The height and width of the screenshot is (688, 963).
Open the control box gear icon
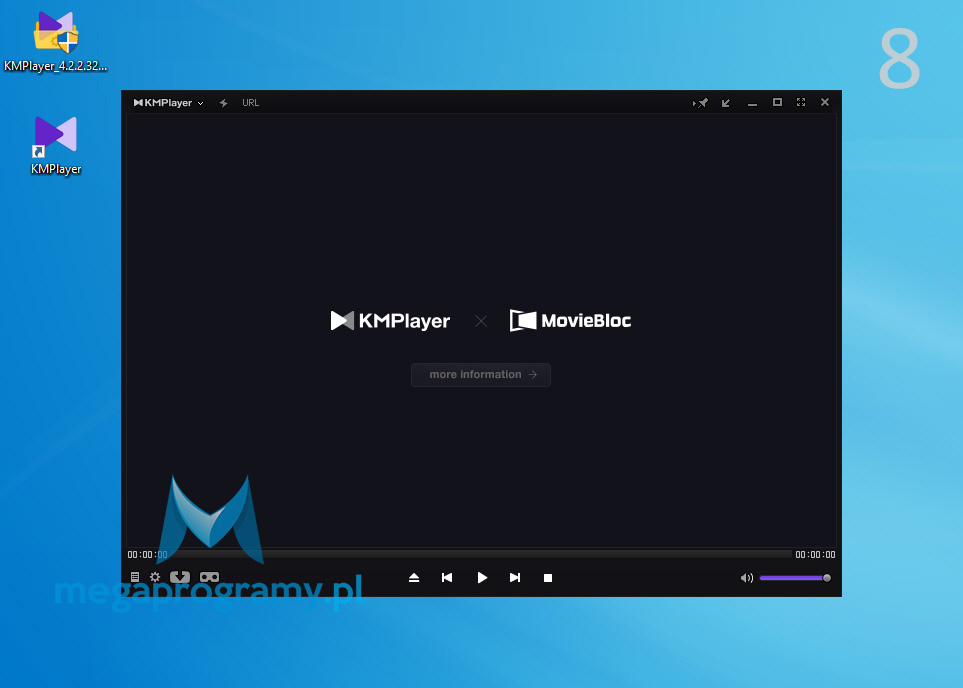pos(155,577)
